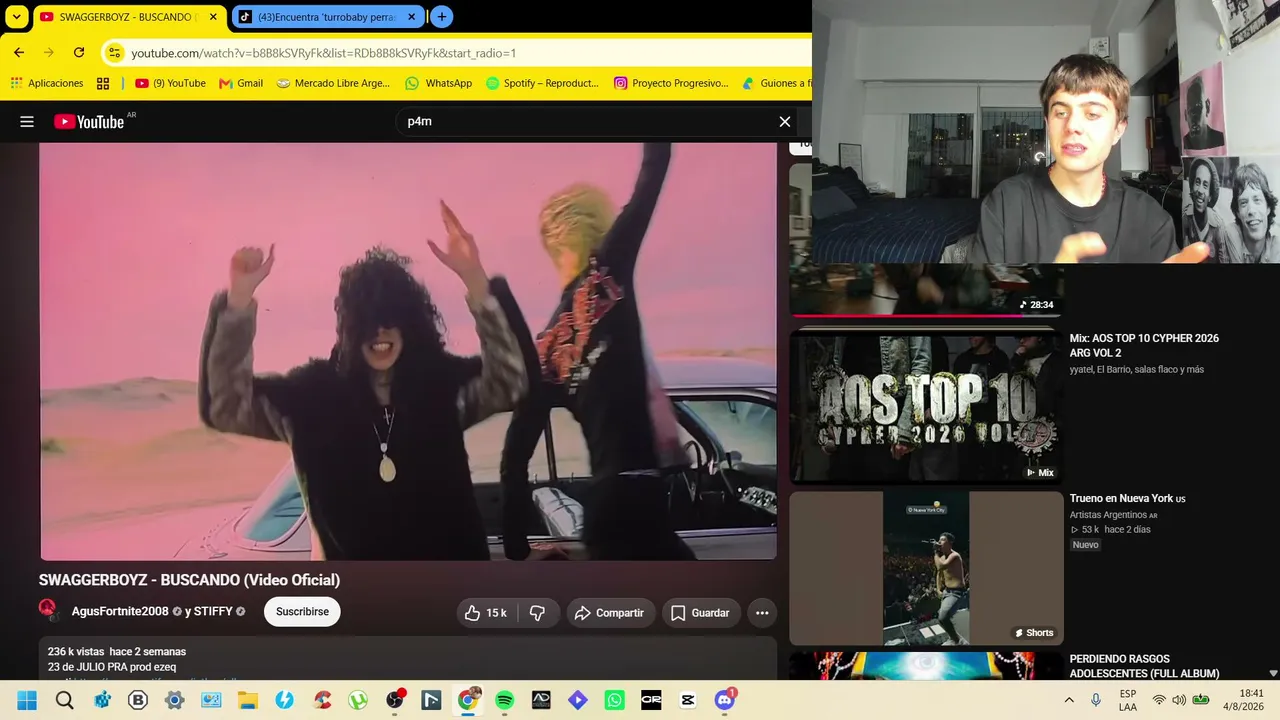
Task: Switch ESP LAA keyboard language
Action: (1128, 700)
